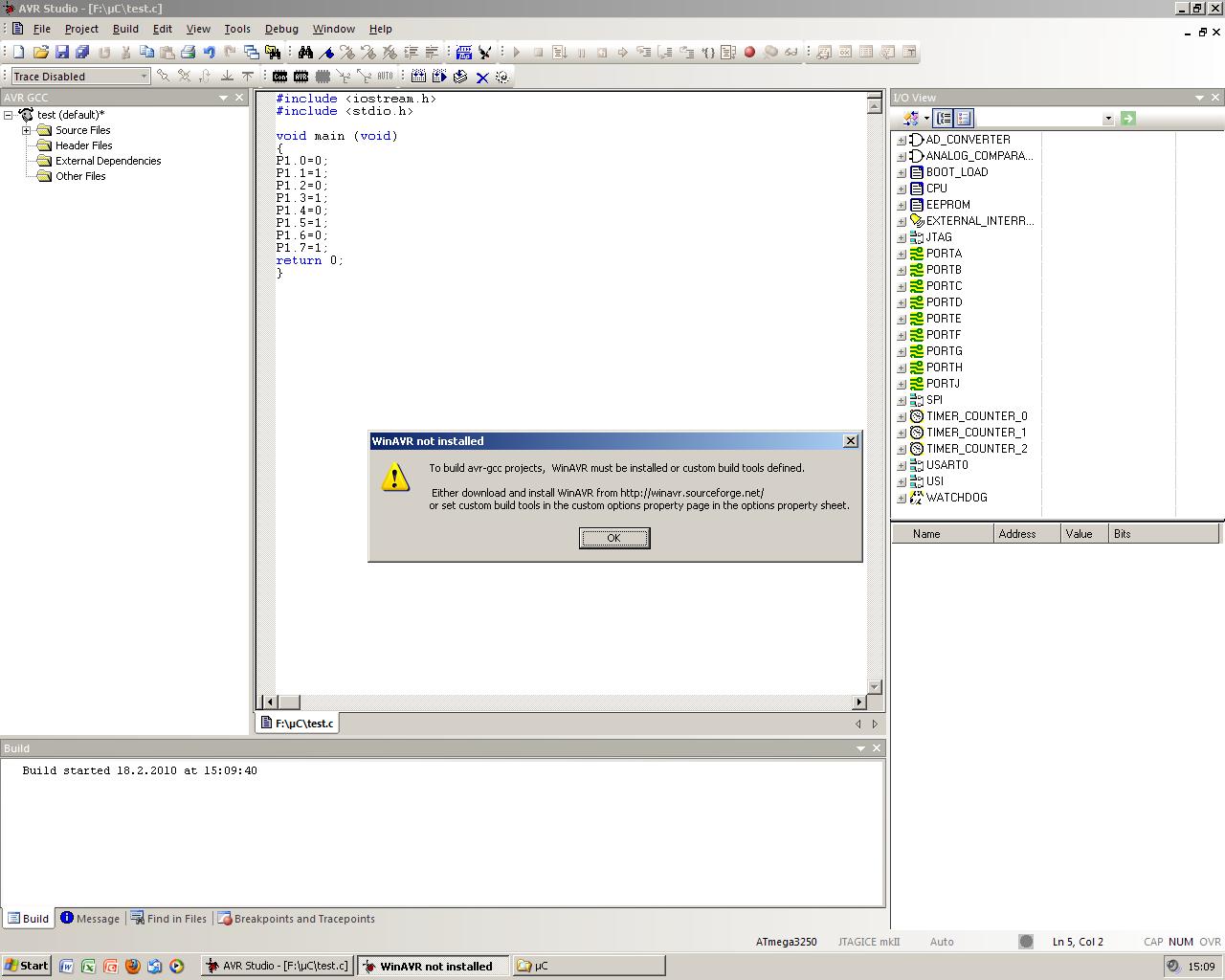This screenshot has height=980, width=1225.
Task: Open the Trace Disabled dropdown
Action: (144, 77)
